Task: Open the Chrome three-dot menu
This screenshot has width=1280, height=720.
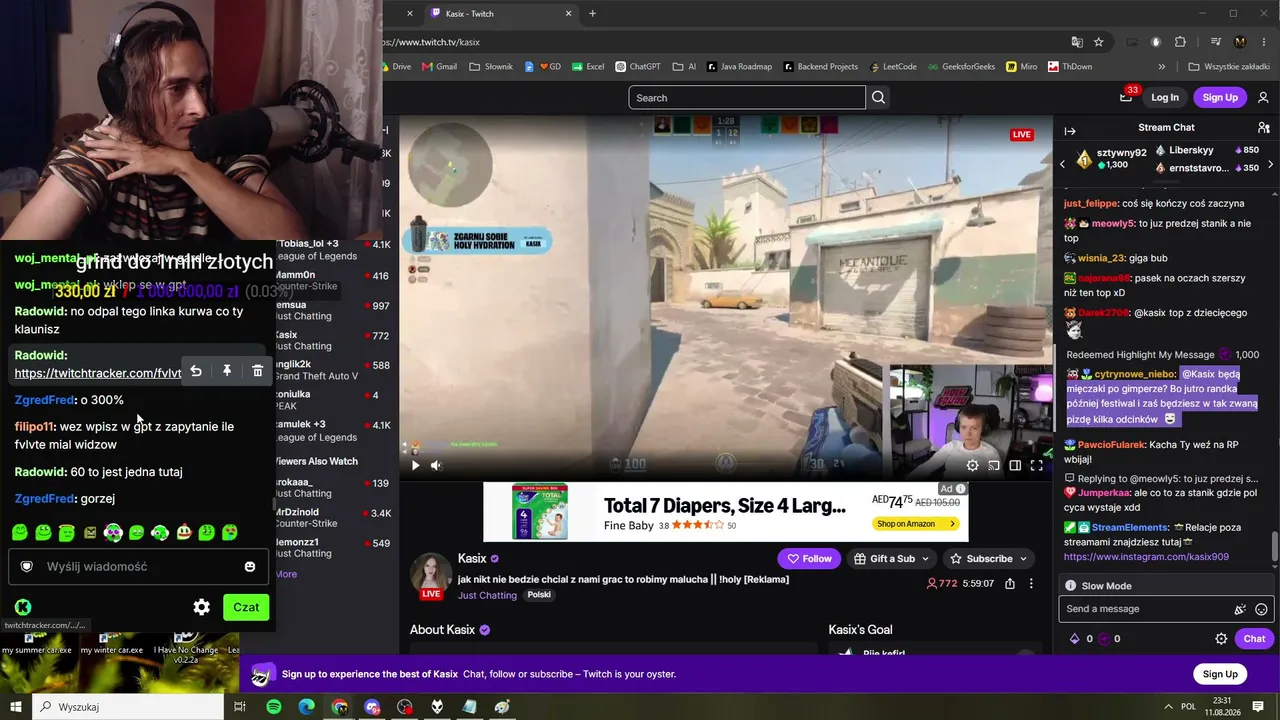Action: click(1265, 42)
